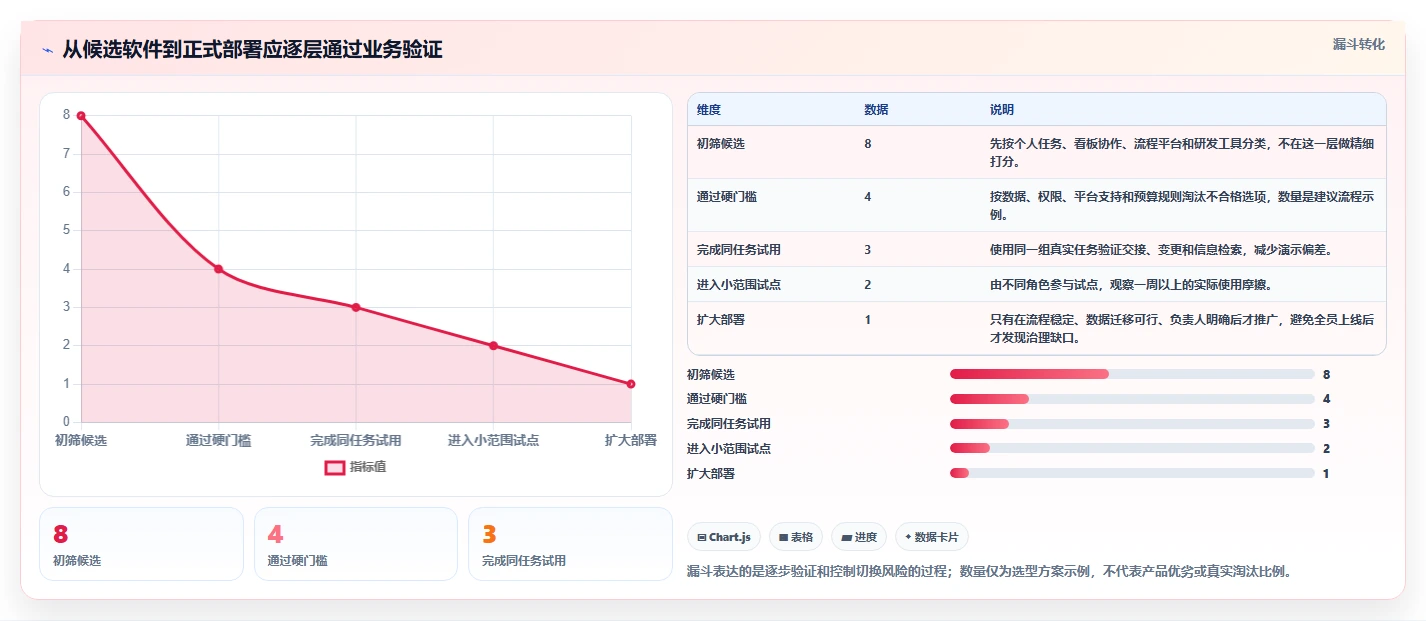Click the chart point for 通过硬门槛
Image resolution: width=1426 pixels, height=621 pixels.
coord(218,269)
